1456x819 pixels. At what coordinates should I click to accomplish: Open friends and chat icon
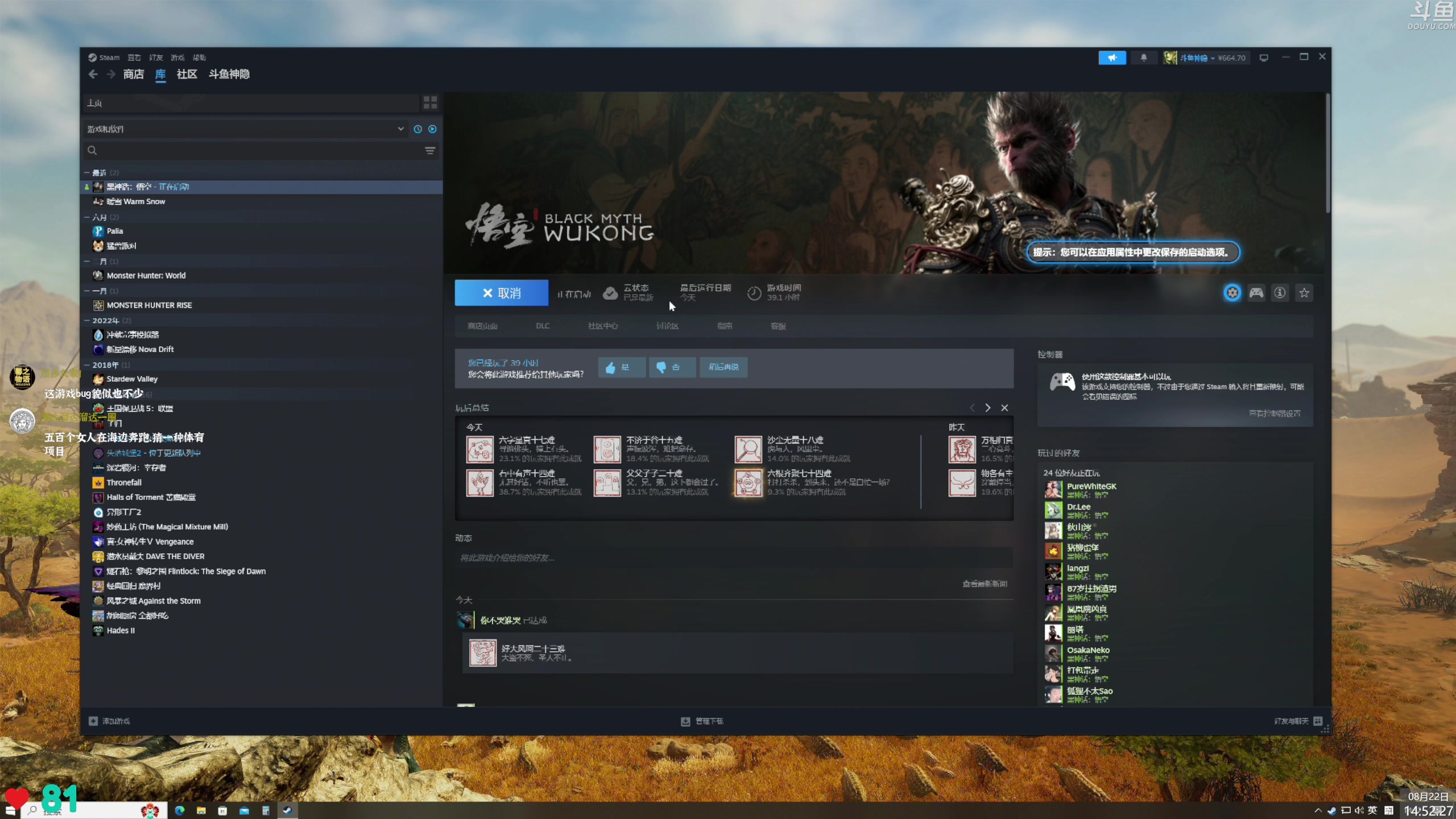pos(1318,721)
